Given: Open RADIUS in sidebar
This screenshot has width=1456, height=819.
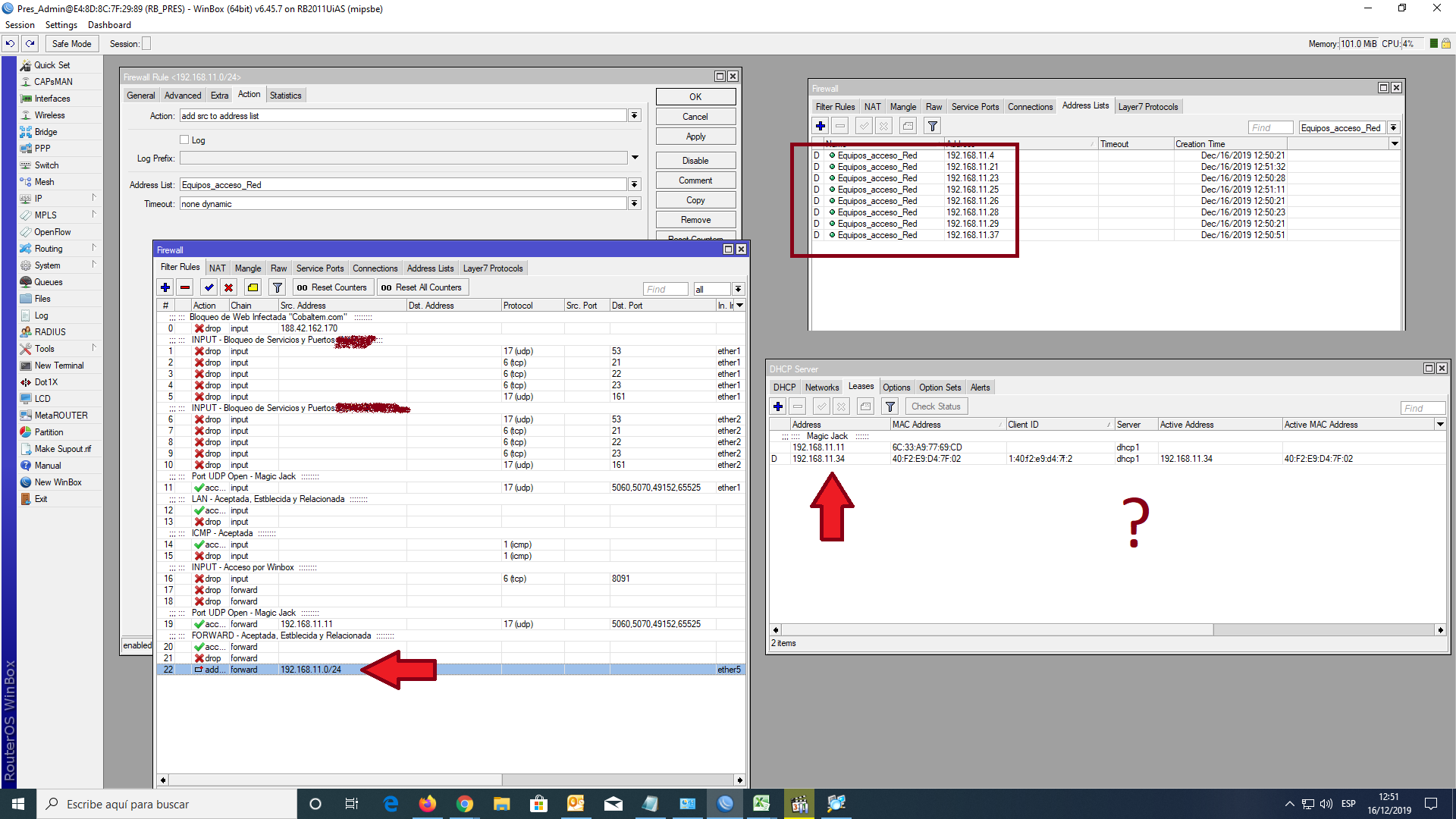Looking at the screenshot, I should pyautogui.click(x=50, y=332).
